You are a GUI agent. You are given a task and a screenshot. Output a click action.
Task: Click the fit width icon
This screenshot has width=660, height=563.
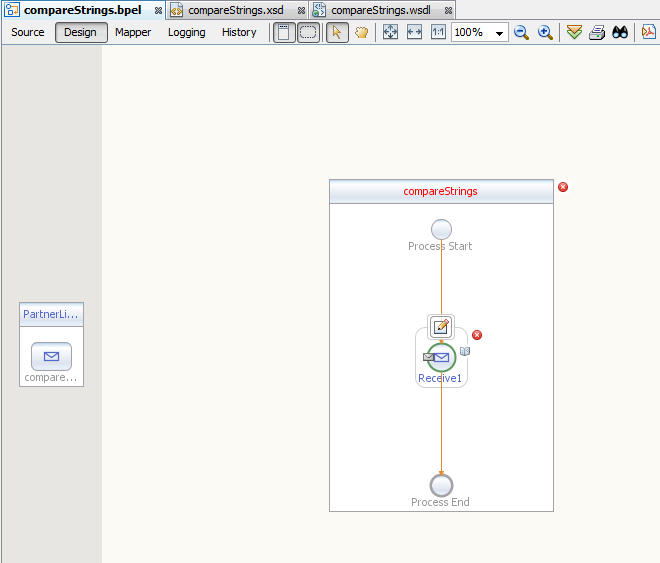(x=415, y=32)
